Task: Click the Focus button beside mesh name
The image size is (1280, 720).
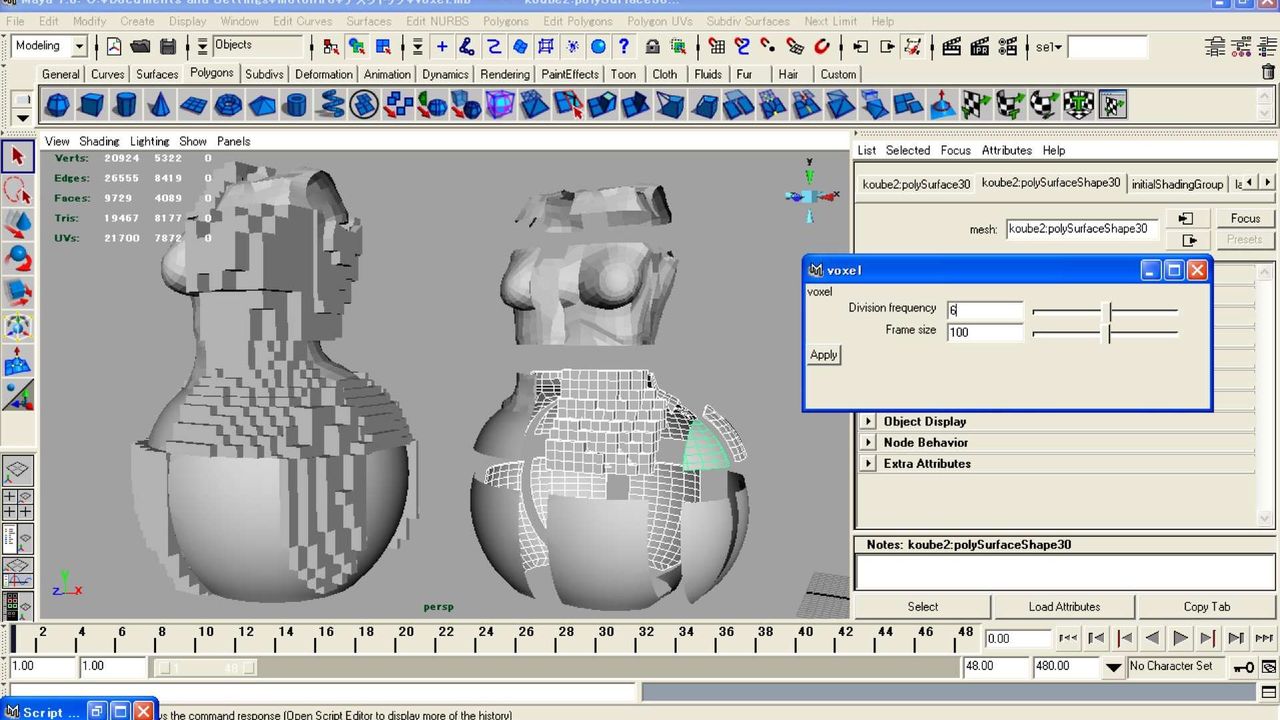Action: 1245,218
